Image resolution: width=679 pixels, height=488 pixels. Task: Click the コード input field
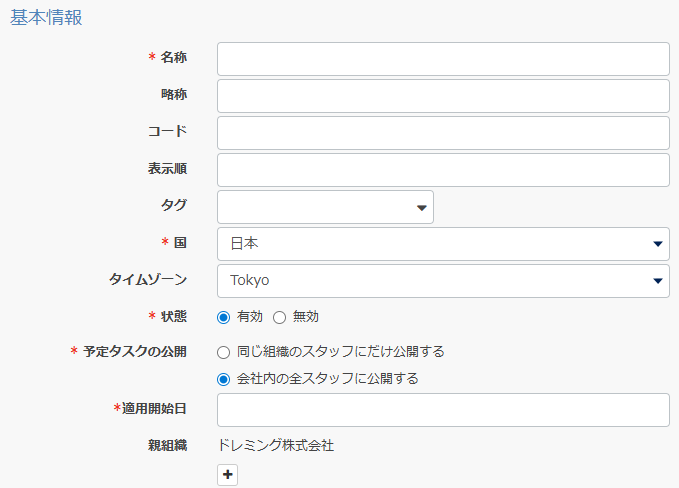click(x=443, y=133)
